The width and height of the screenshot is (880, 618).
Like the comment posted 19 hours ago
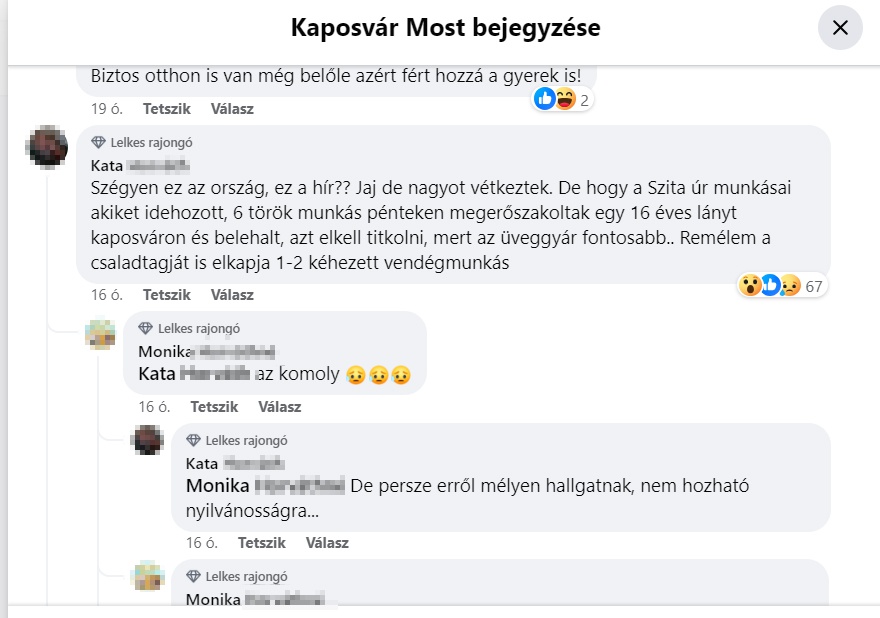[x=167, y=109]
